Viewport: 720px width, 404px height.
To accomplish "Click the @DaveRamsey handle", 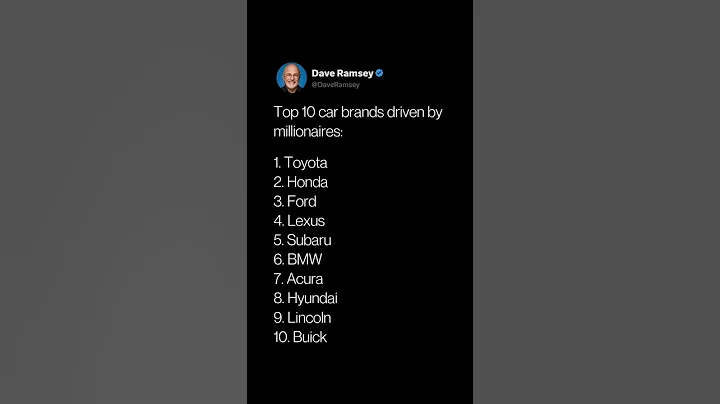I will click(x=335, y=85).
